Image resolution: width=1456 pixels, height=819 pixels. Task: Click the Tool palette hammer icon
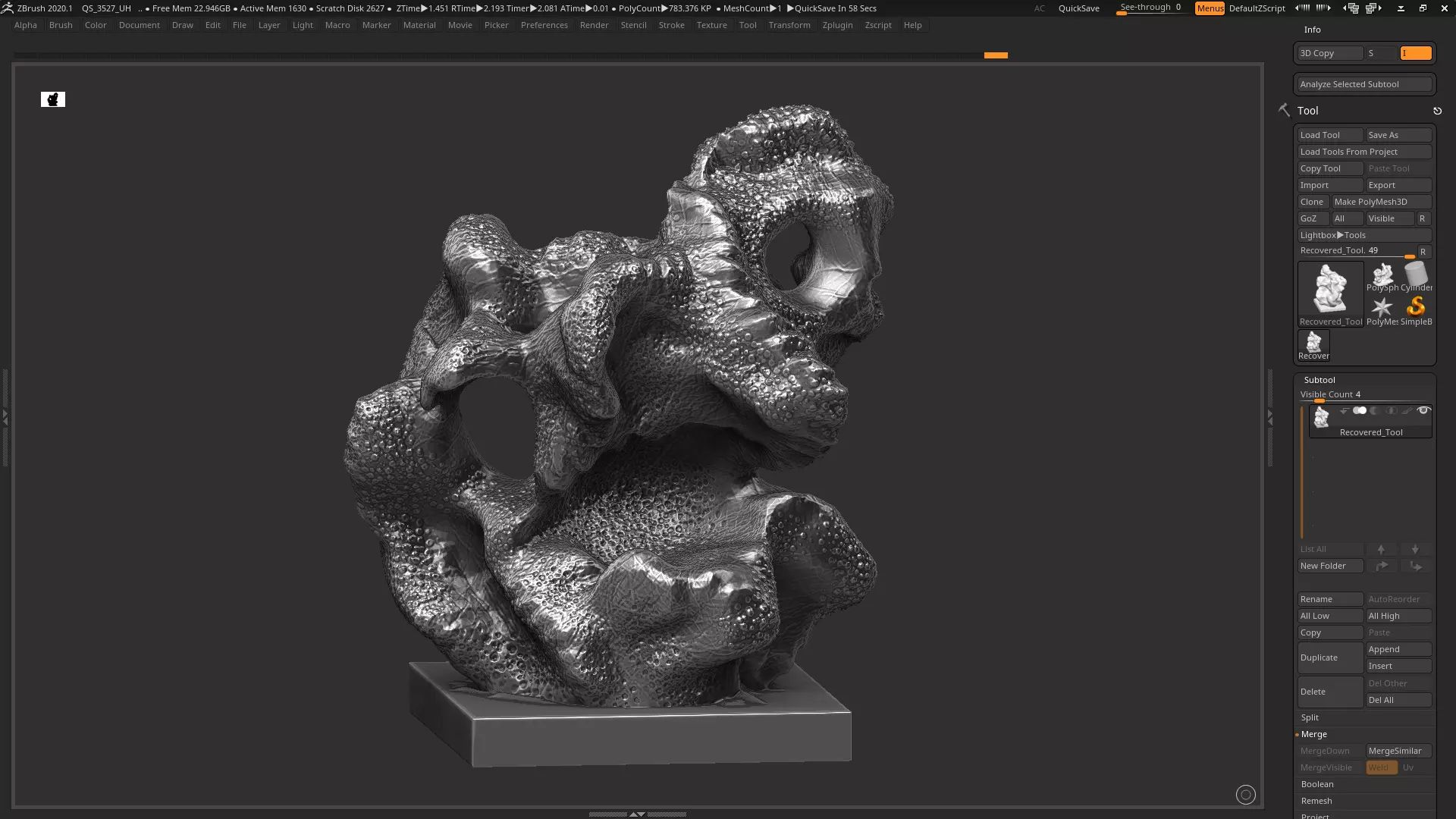1284,110
